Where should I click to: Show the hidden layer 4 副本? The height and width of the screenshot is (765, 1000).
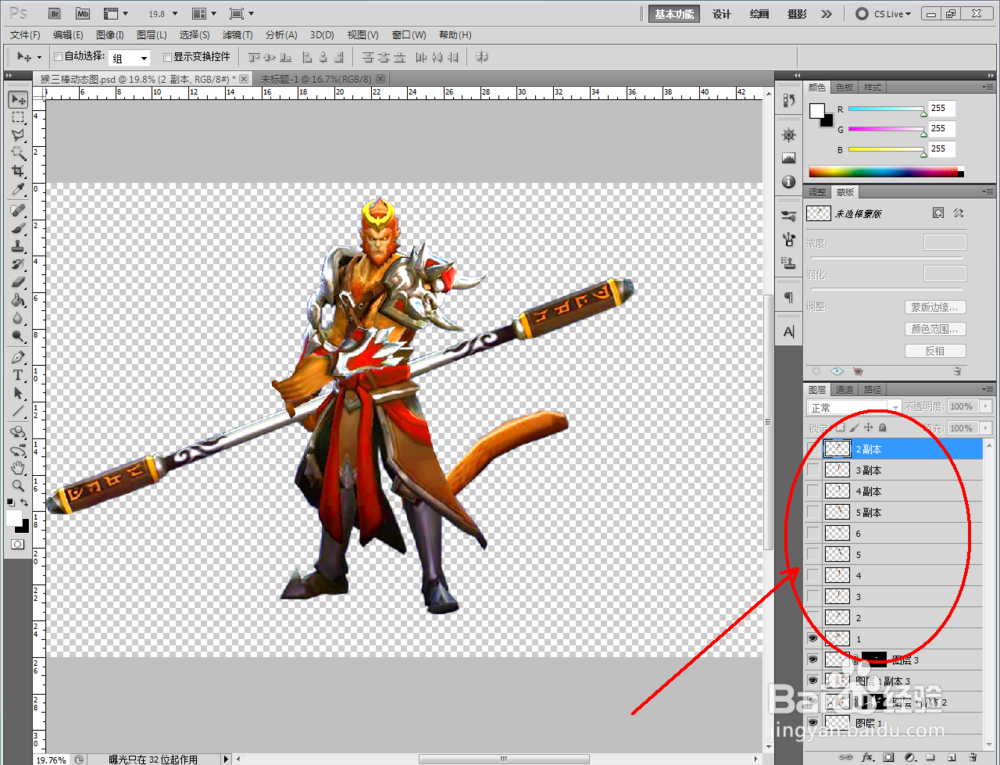pos(813,491)
